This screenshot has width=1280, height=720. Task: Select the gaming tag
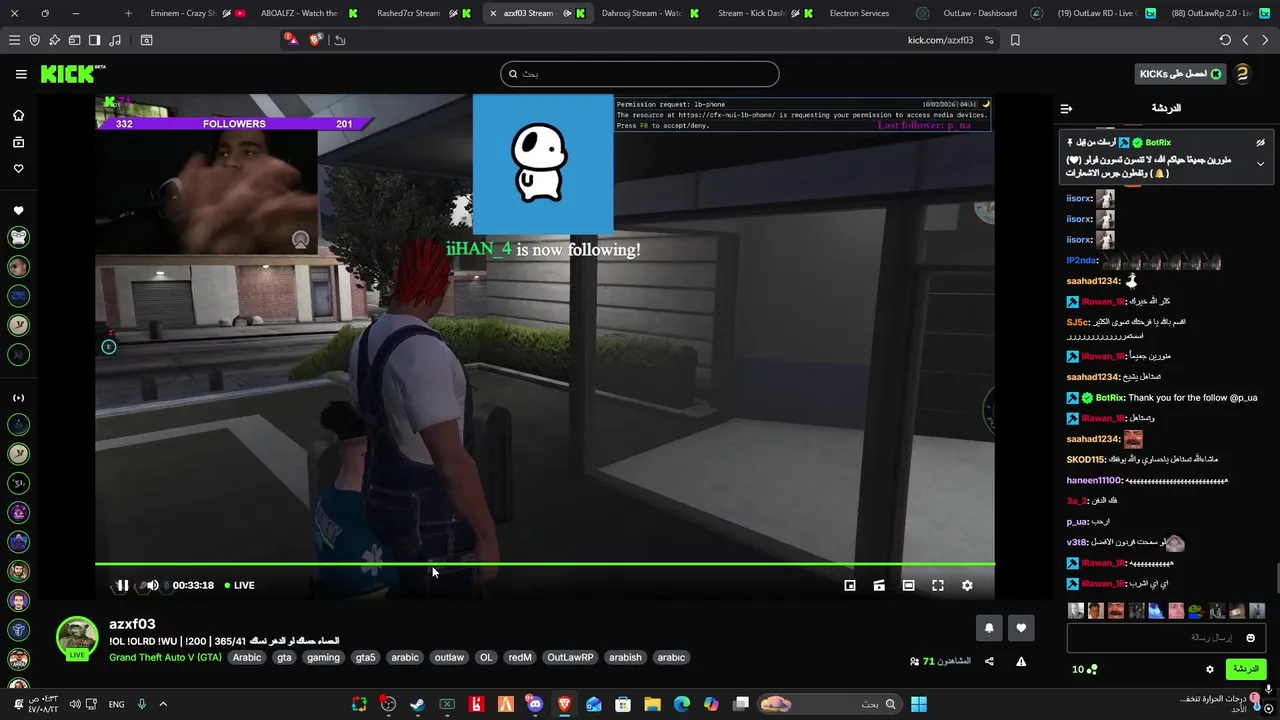[323, 657]
